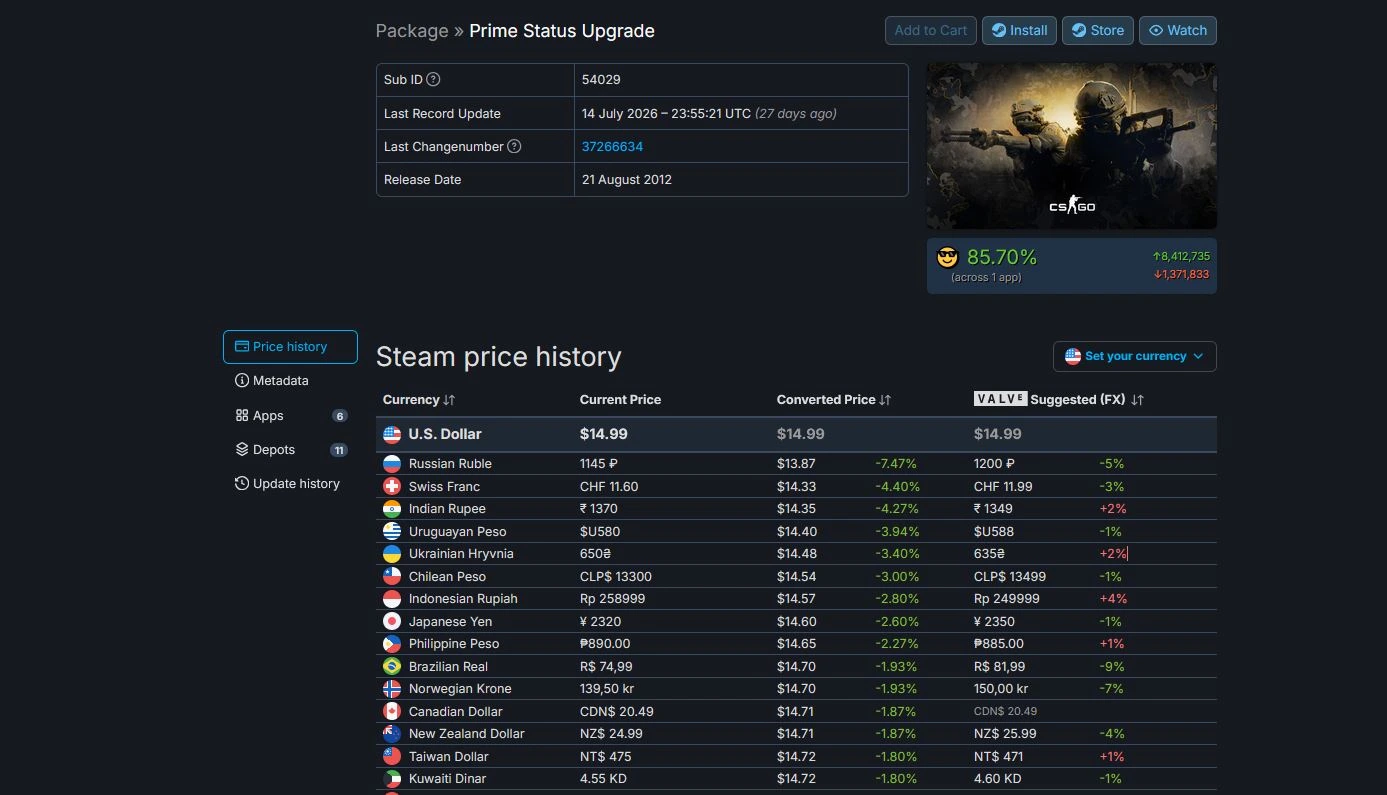Click the Ukrainian Hryvnia row name
The width and height of the screenshot is (1387, 795).
click(x=462, y=554)
